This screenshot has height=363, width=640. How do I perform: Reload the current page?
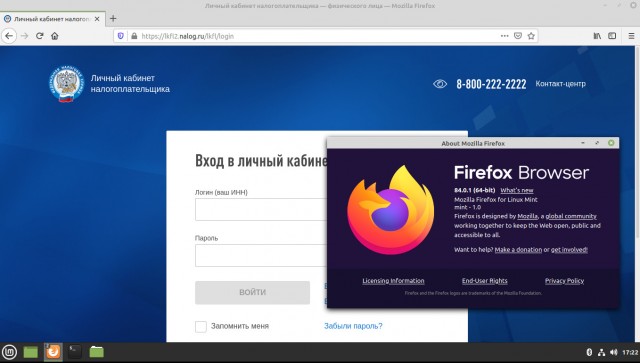click(40, 36)
